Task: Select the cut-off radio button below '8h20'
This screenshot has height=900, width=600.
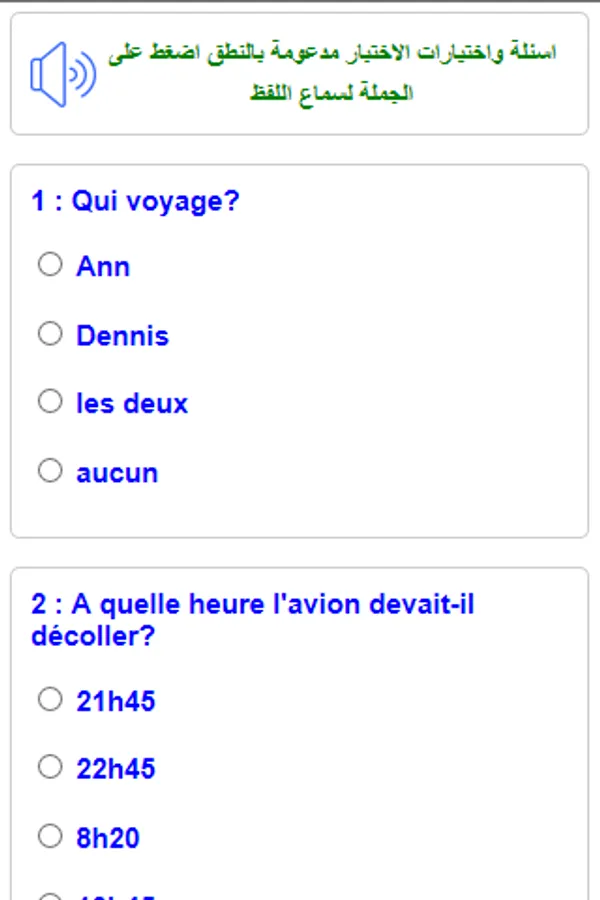Action: [x=50, y=896]
